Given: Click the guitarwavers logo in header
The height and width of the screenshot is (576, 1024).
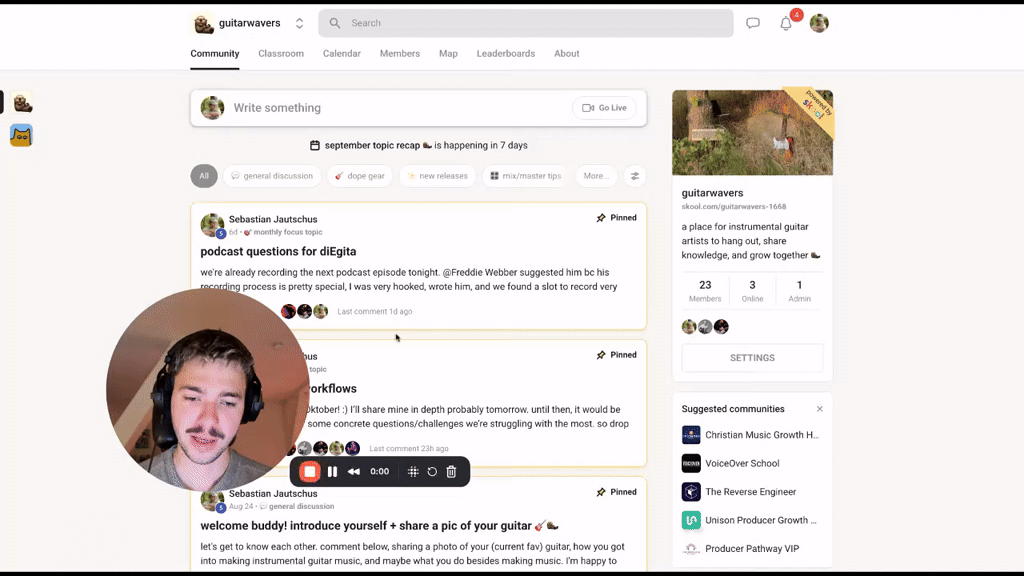Looking at the screenshot, I should (x=204, y=24).
